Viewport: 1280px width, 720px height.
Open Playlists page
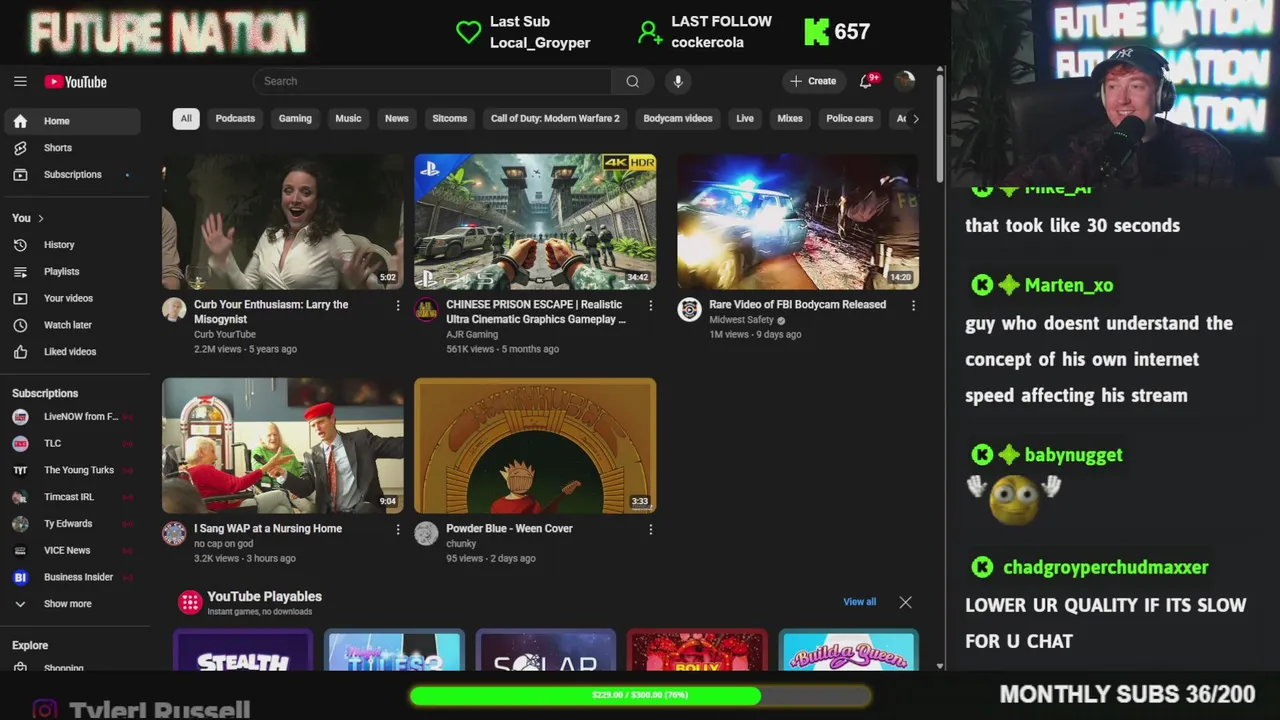tap(70, 272)
